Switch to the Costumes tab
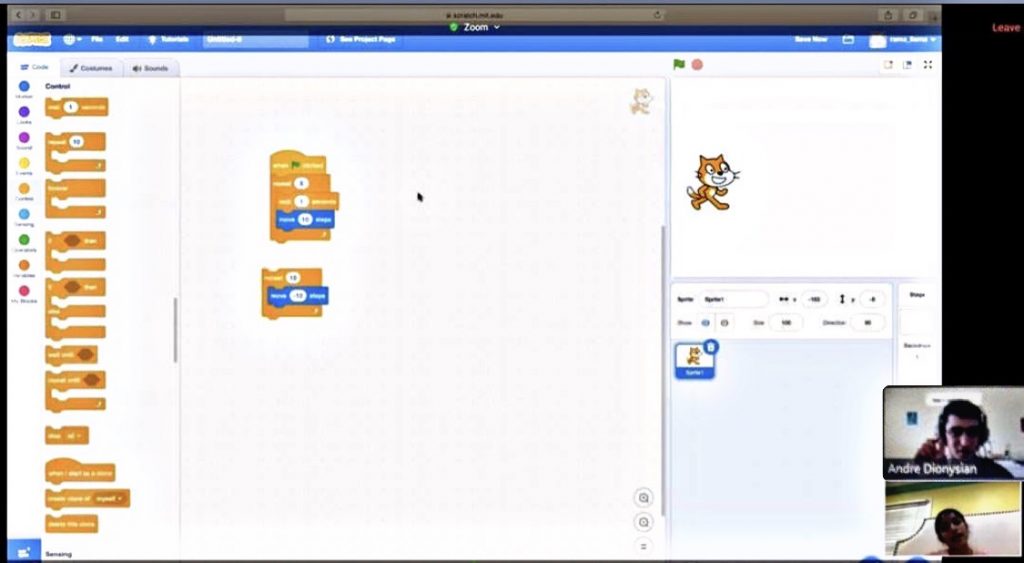 pos(92,68)
